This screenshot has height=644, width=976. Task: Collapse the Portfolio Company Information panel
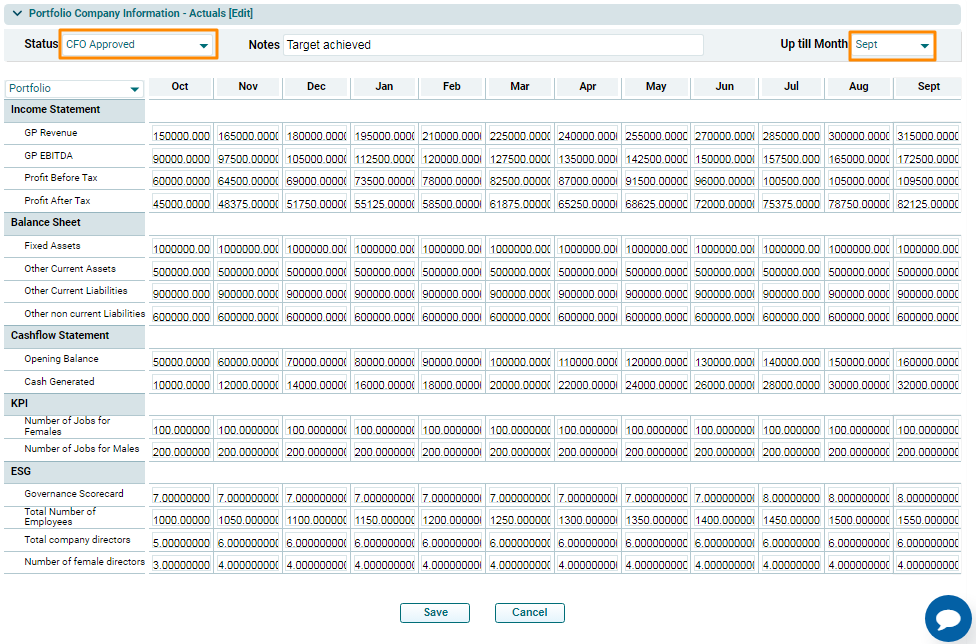17,14
